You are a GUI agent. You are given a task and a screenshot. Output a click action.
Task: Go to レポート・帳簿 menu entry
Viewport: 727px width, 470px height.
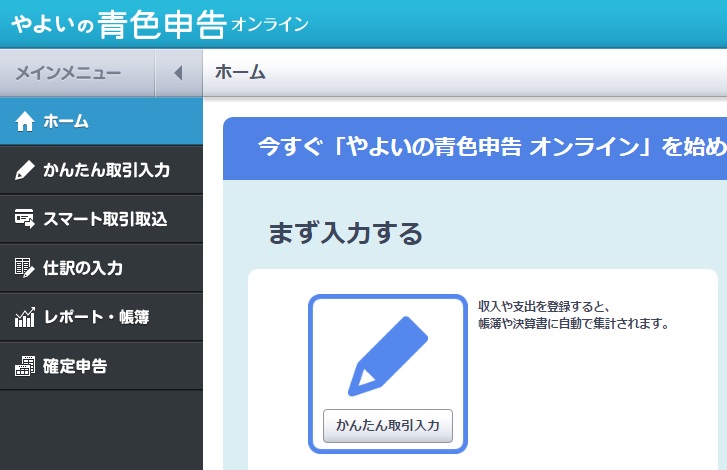[x=101, y=317]
